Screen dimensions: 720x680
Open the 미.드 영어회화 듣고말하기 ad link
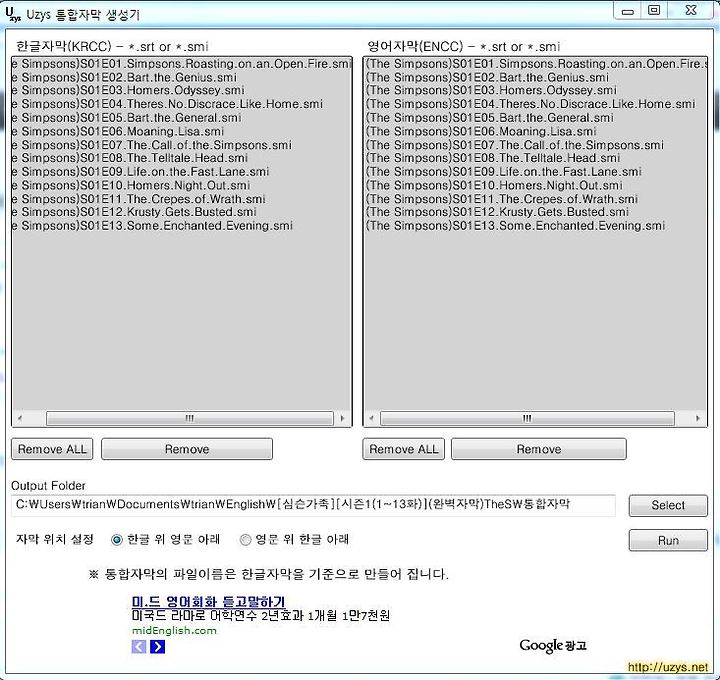tap(208, 601)
